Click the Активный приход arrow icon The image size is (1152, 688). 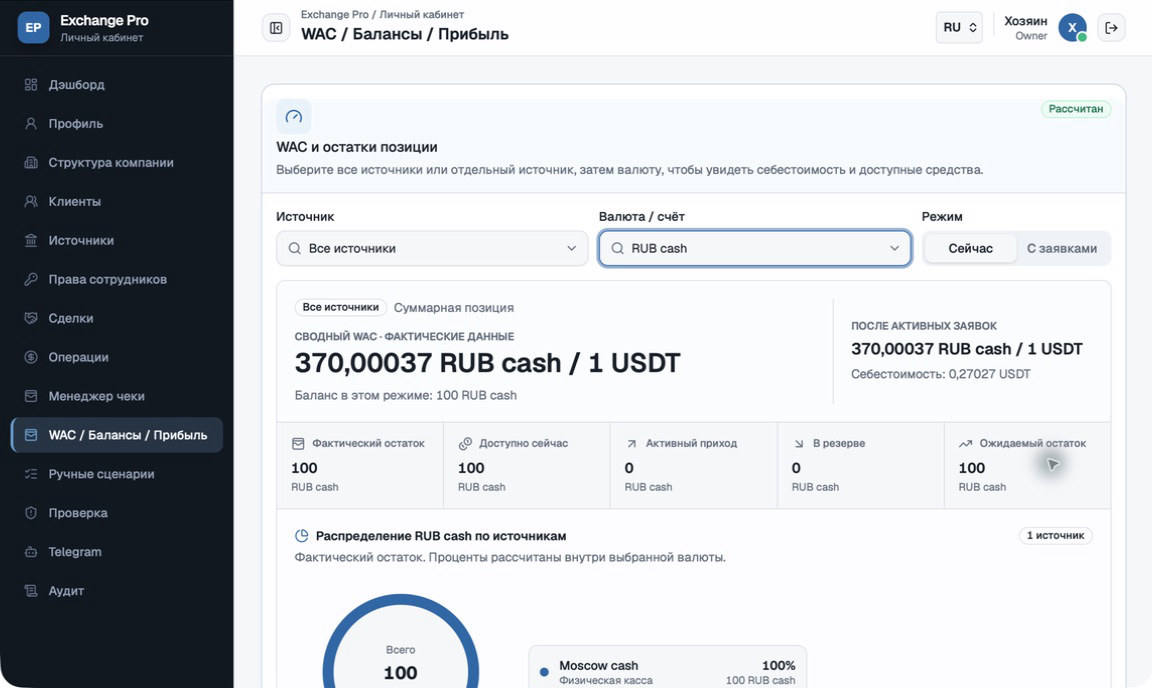[x=631, y=444]
